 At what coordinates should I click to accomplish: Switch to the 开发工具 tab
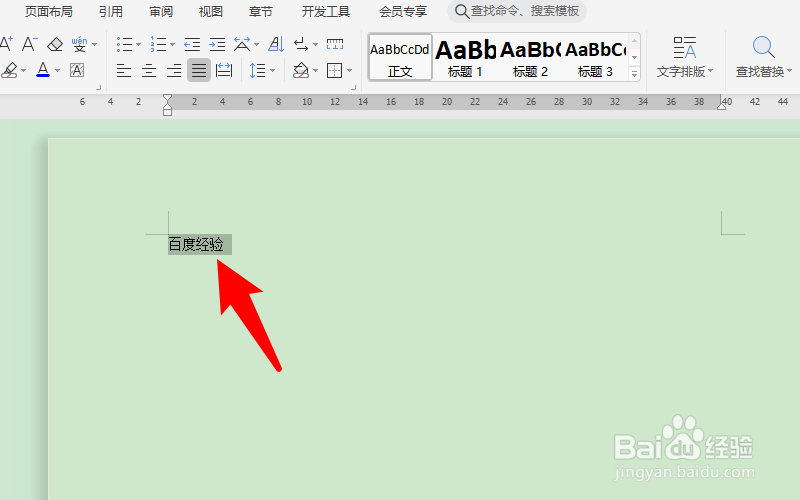click(x=326, y=11)
